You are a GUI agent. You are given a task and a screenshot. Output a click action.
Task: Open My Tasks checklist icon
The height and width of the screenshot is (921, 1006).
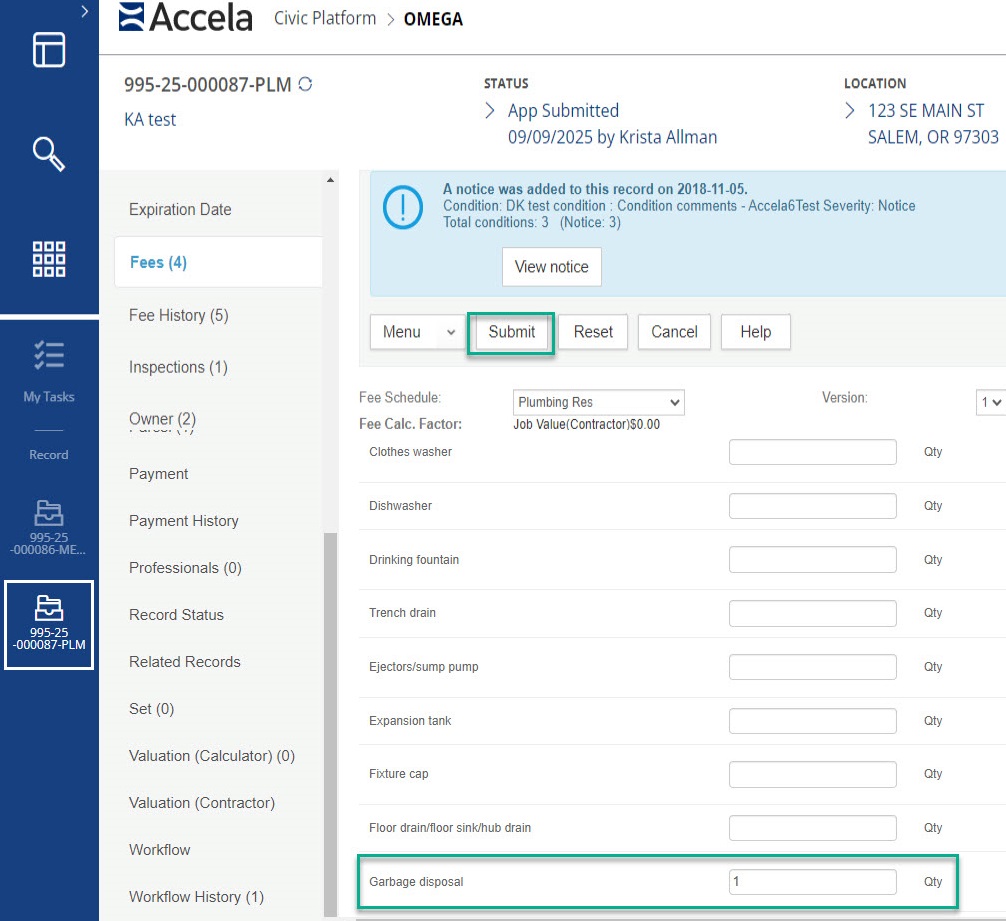48,355
